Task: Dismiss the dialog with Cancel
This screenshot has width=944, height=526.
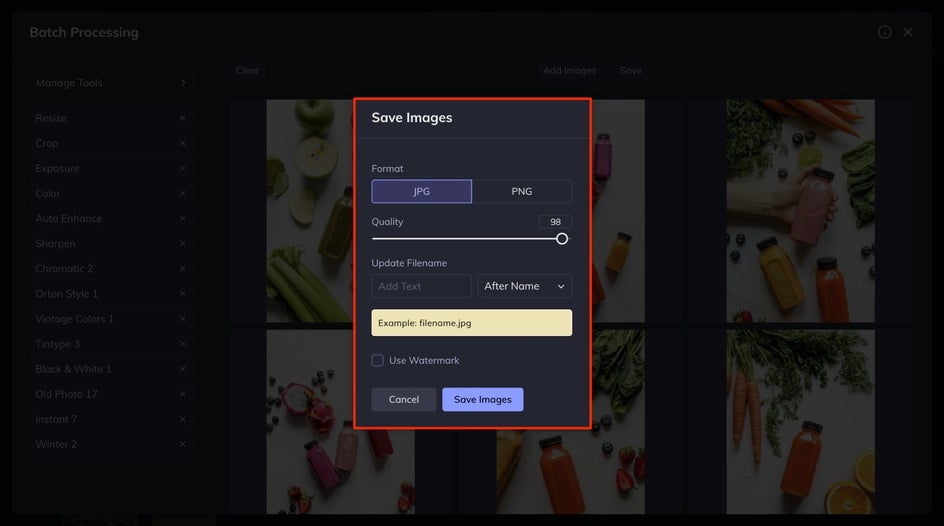Action: coord(403,400)
